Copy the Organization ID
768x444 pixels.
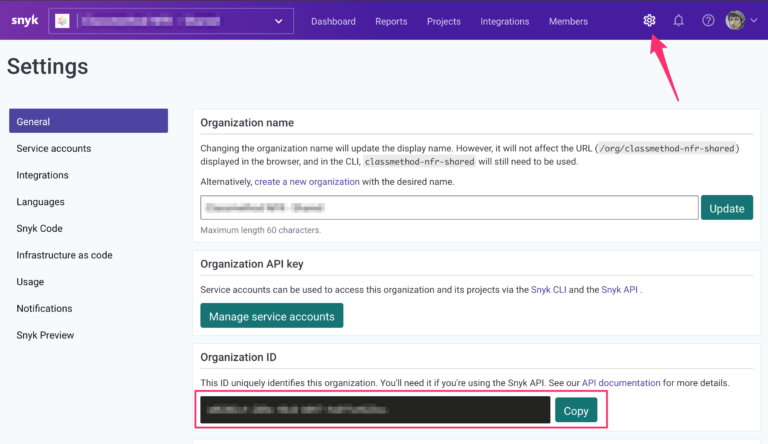(x=576, y=410)
